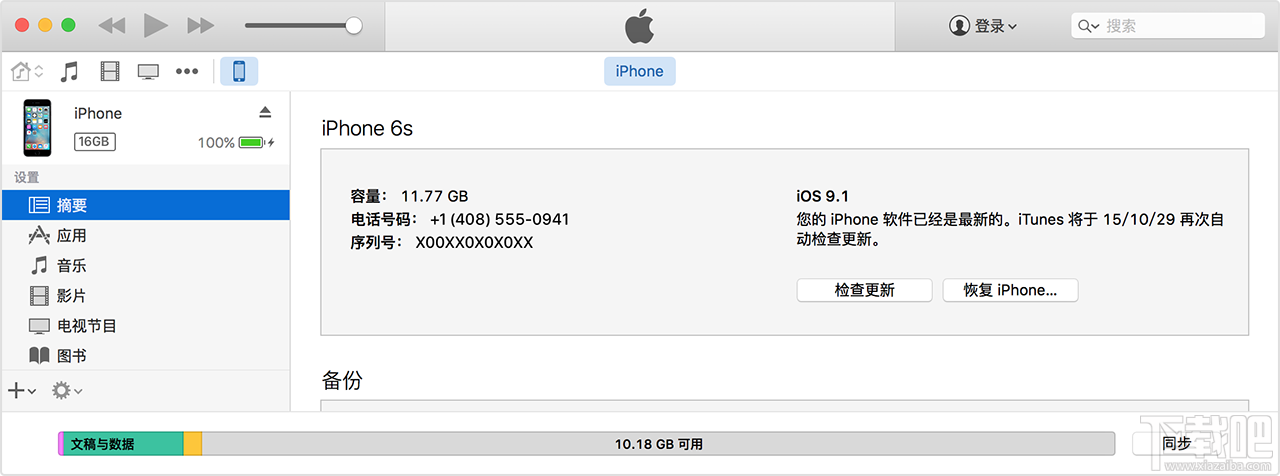Open 应用 in the sidebar
1280x476 pixels.
coord(145,235)
